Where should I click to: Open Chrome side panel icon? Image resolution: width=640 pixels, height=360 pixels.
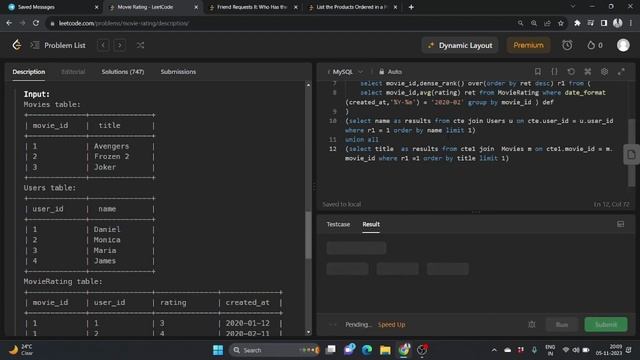tap(604, 23)
